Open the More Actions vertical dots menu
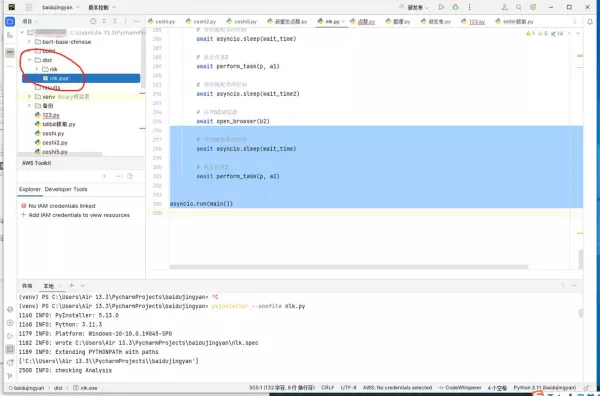600x396 pixels. point(470,7)
